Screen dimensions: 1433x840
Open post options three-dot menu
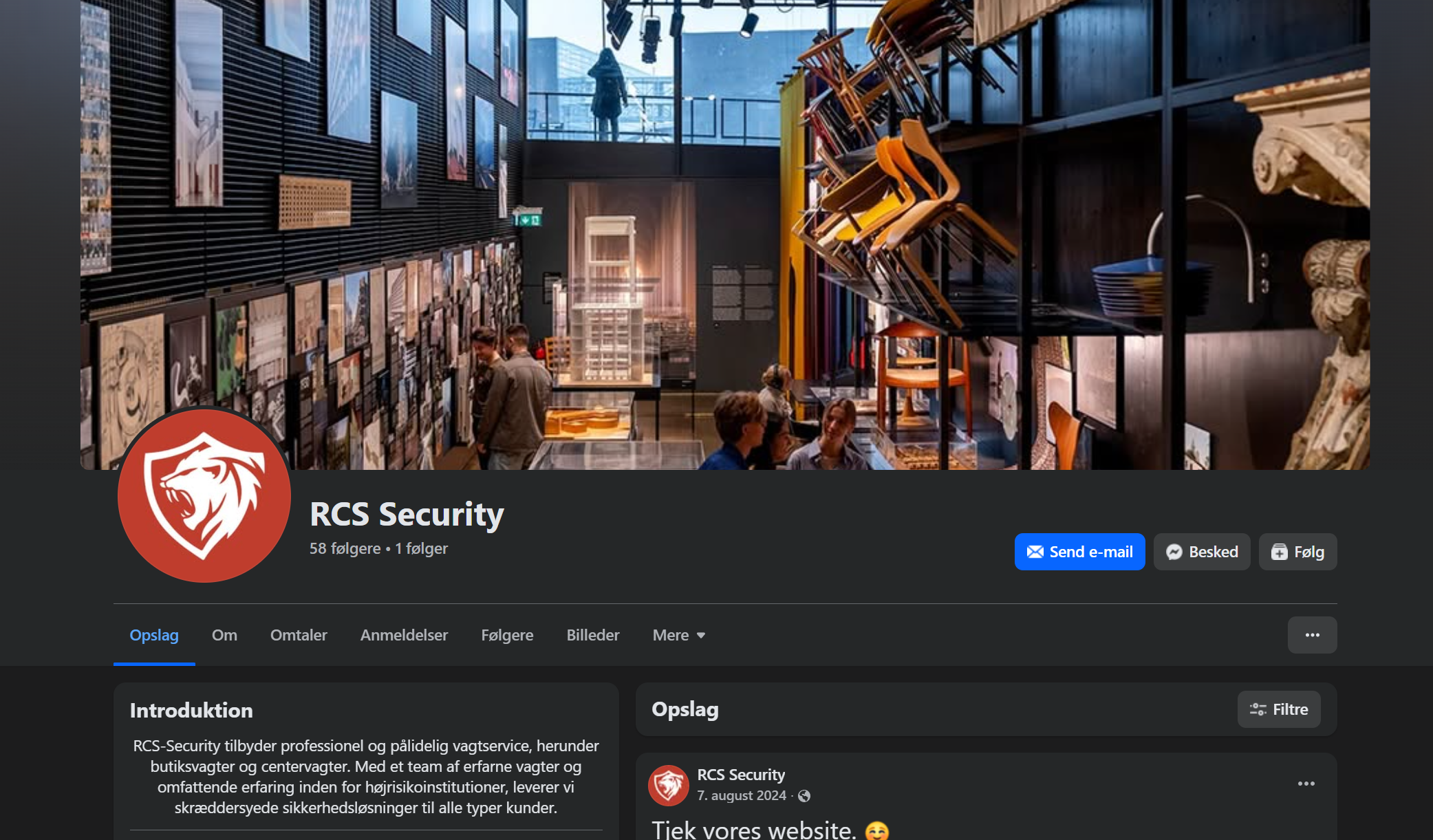[x=1306, y=784]
